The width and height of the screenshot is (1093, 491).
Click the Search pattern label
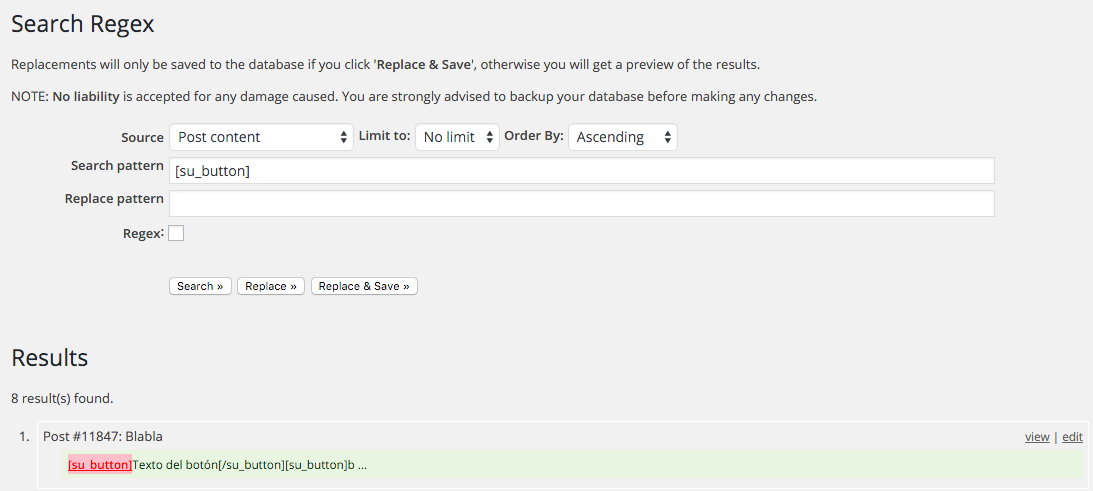coord(117,166)
